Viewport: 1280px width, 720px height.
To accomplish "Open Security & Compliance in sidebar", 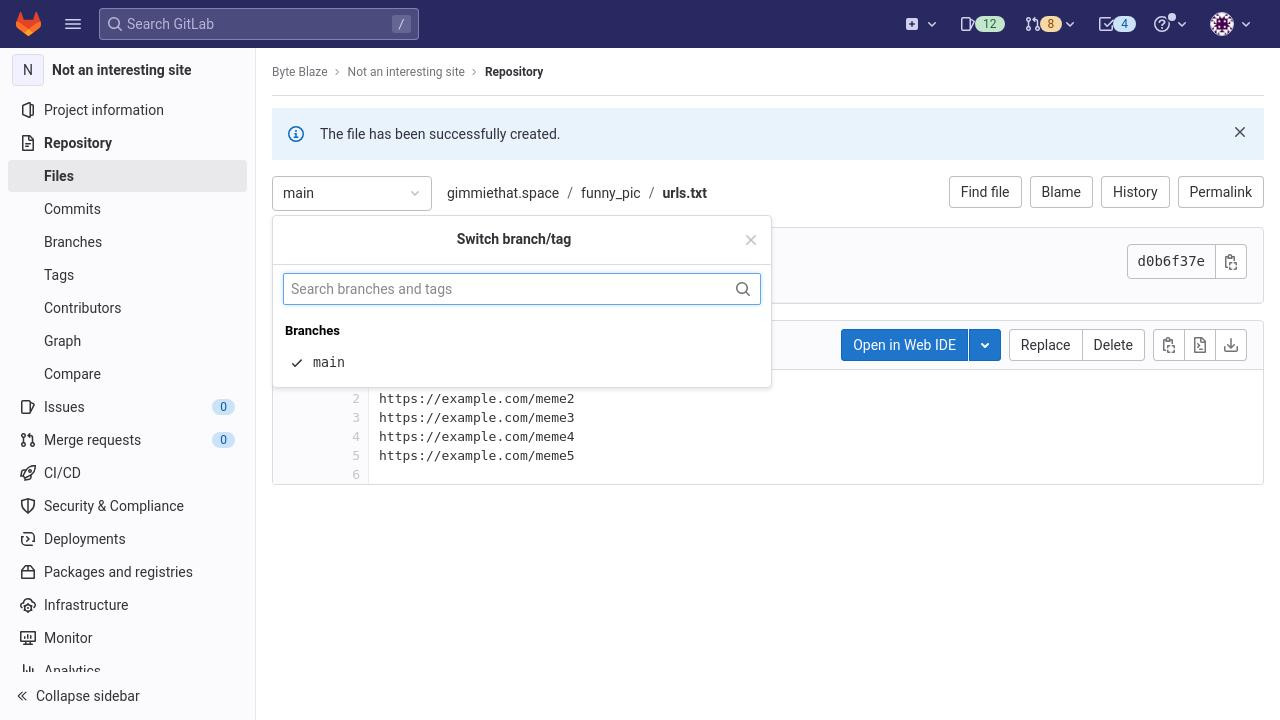I will (x=127, y=506).
